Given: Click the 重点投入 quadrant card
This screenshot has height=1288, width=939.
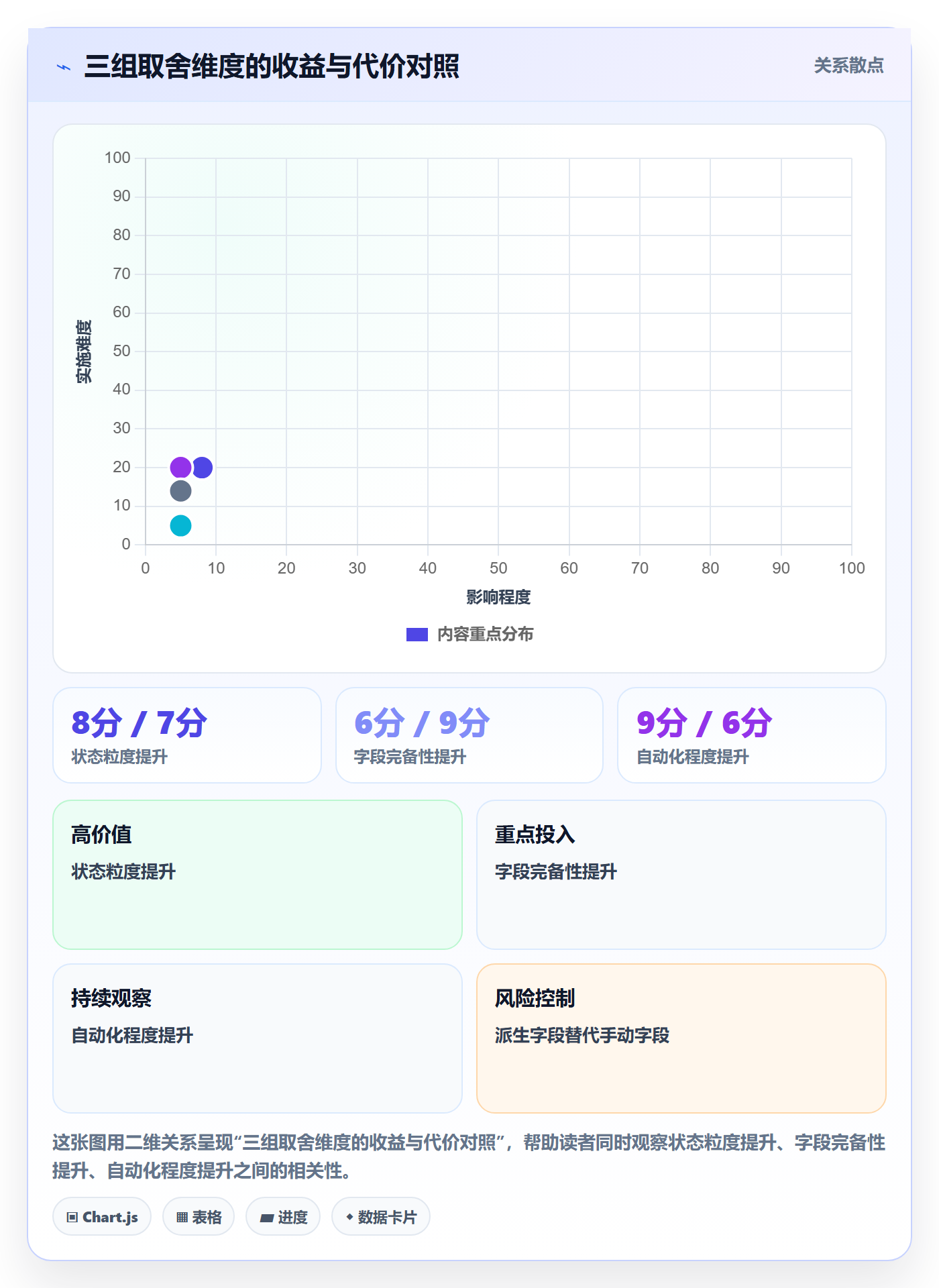Looking at the screenshot, I should (x=681, y=875).
